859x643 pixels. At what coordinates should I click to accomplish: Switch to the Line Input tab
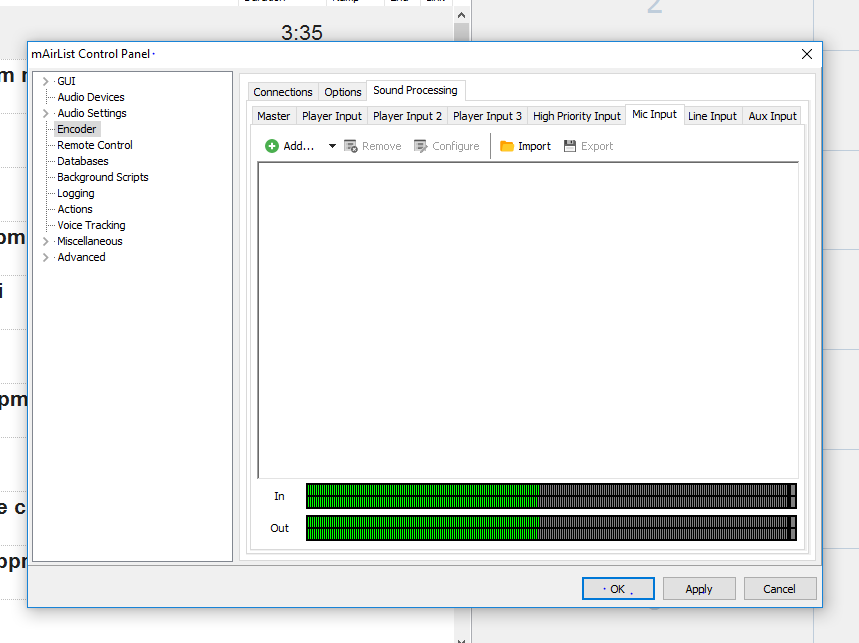coord(712,116)
